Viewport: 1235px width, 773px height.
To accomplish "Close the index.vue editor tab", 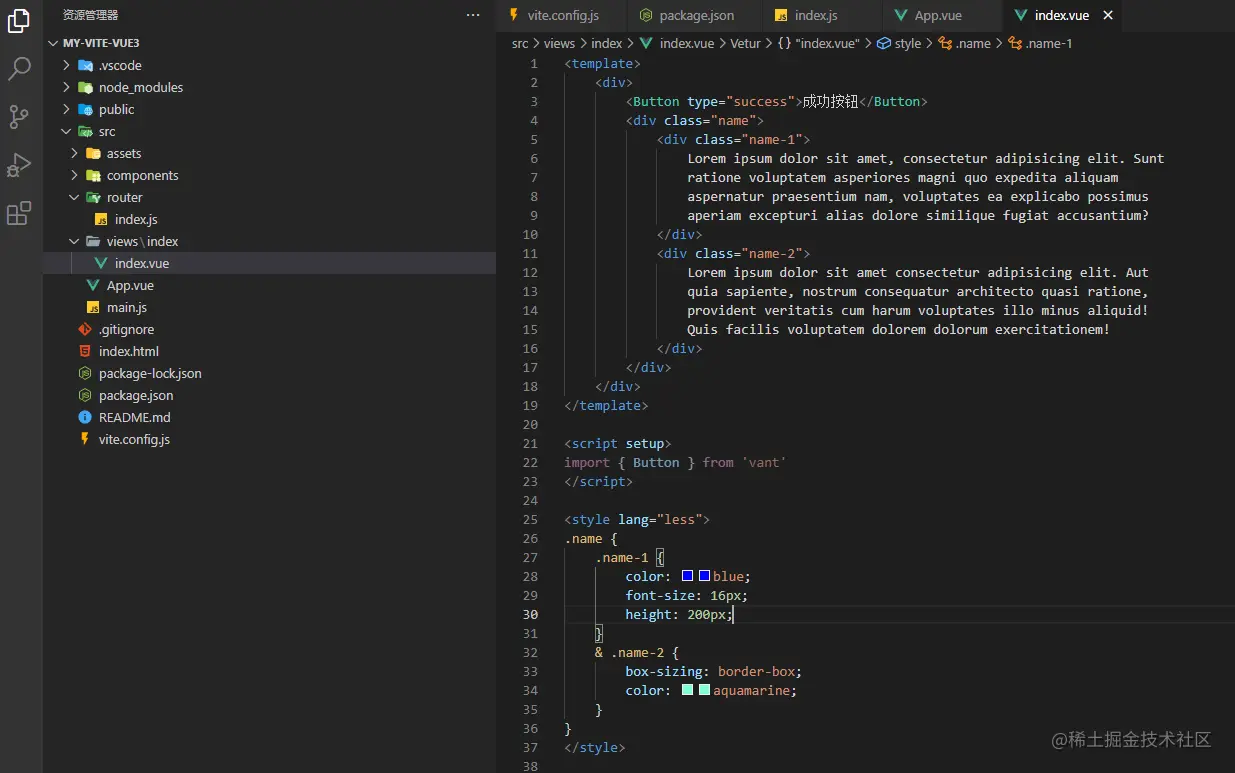I will 1108,15.
